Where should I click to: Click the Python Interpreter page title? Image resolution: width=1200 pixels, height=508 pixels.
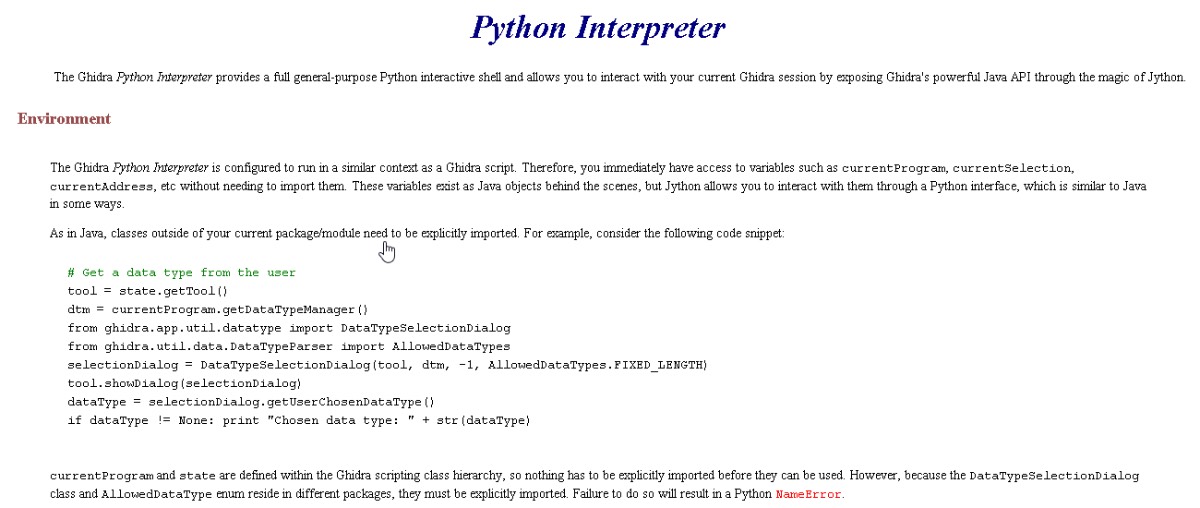(x=598, y=28)
